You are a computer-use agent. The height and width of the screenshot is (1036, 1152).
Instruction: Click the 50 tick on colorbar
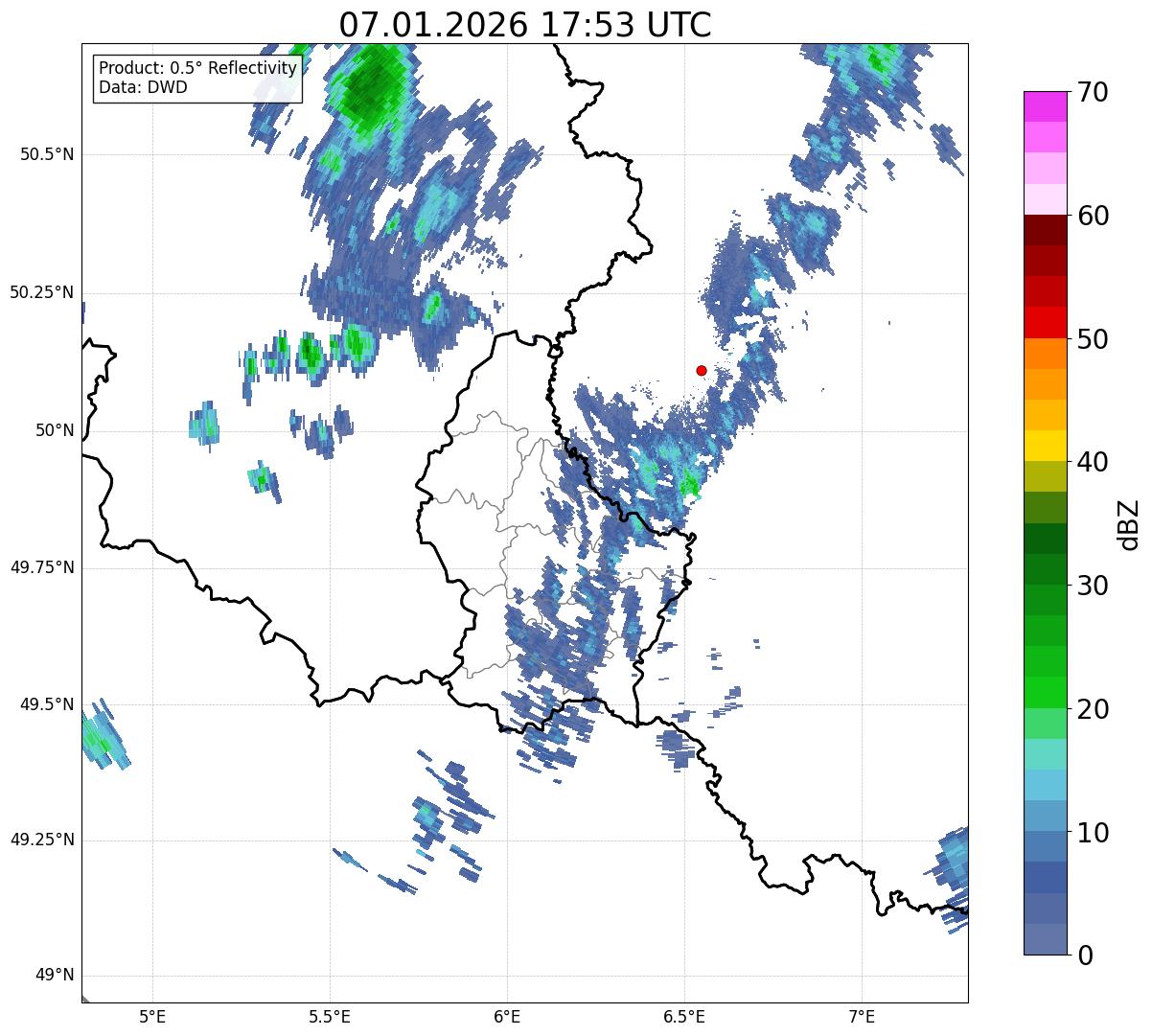click(1093, 339)
